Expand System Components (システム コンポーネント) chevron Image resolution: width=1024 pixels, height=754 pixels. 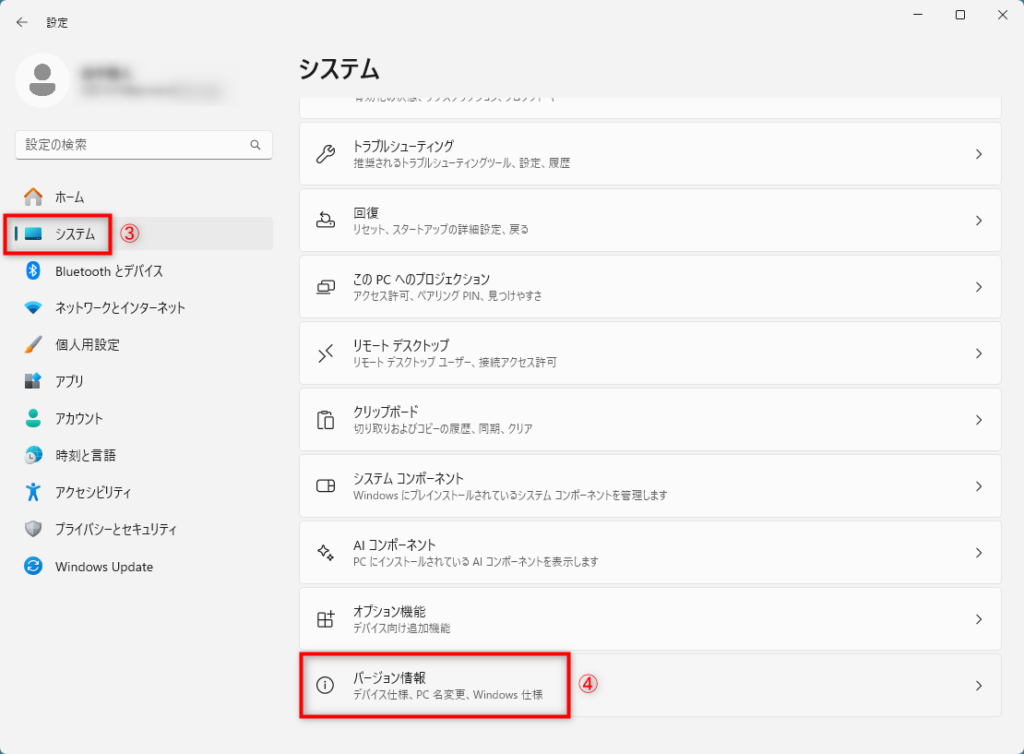(x=978, y=486)
